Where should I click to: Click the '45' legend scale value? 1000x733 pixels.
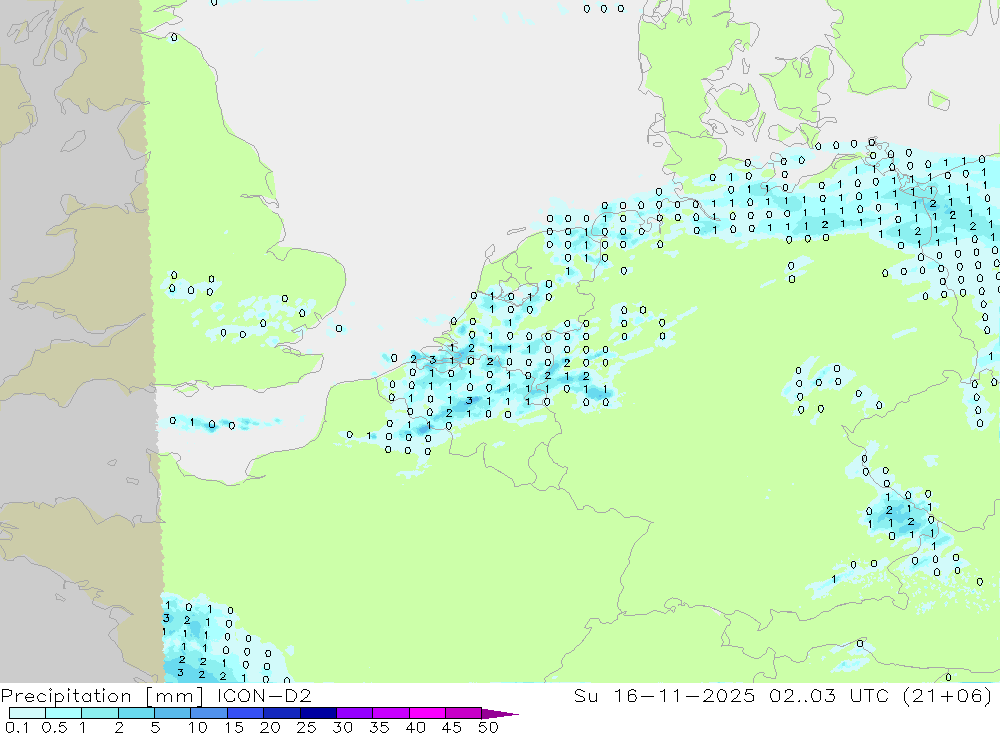452,727
